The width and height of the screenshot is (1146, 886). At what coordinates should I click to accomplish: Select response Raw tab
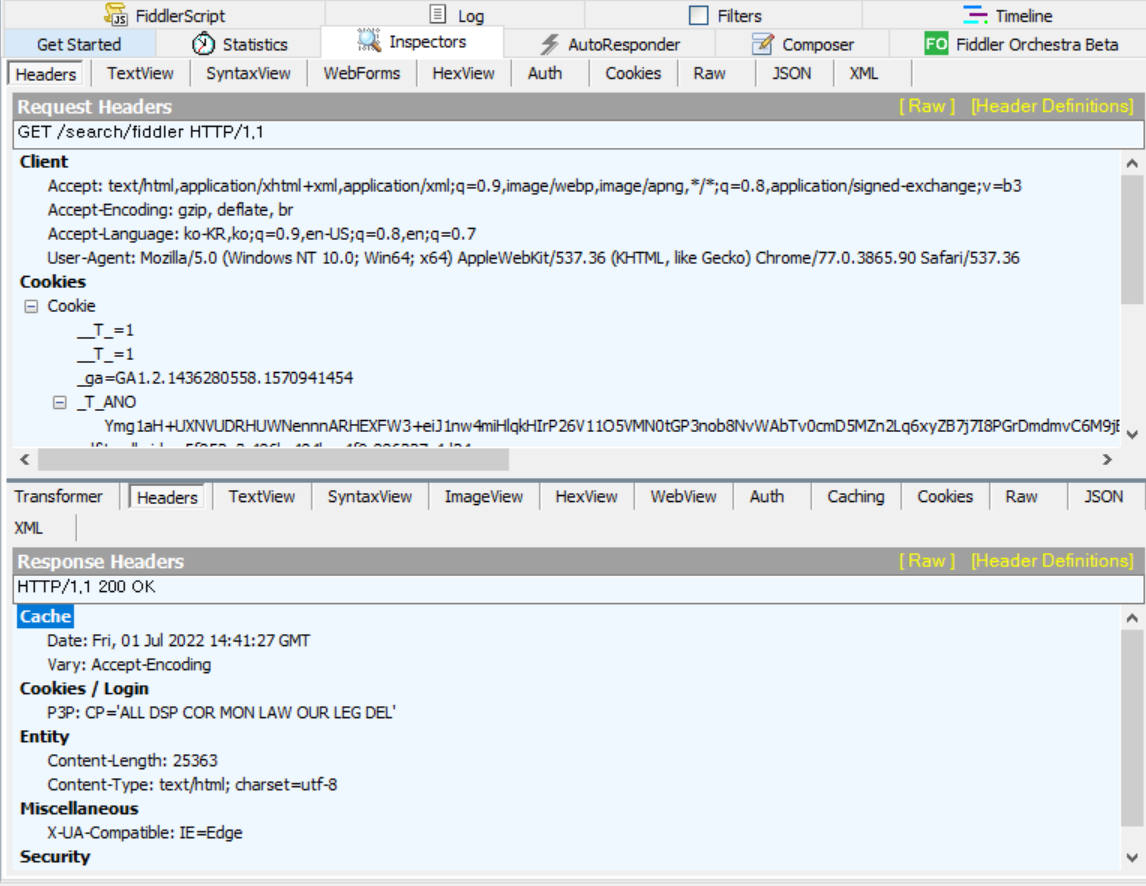[1022, 497]
